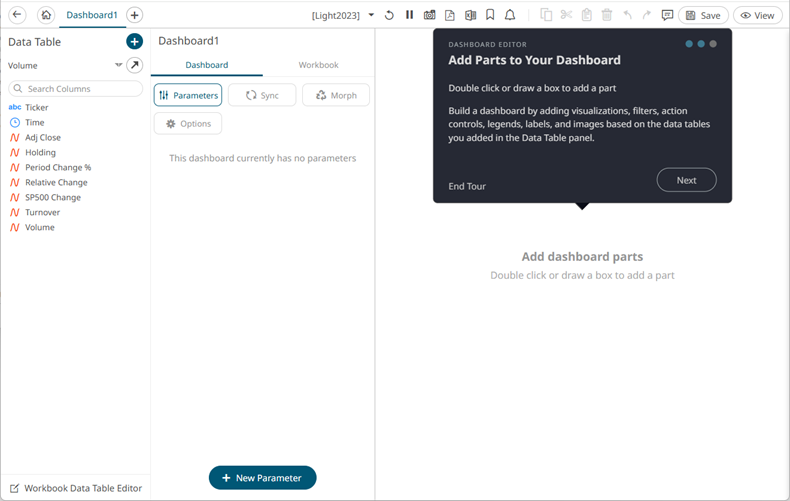Screen dimensions: 790x501
Task: Click the bookmark icon in toolbar
Action: click(490, 15)
